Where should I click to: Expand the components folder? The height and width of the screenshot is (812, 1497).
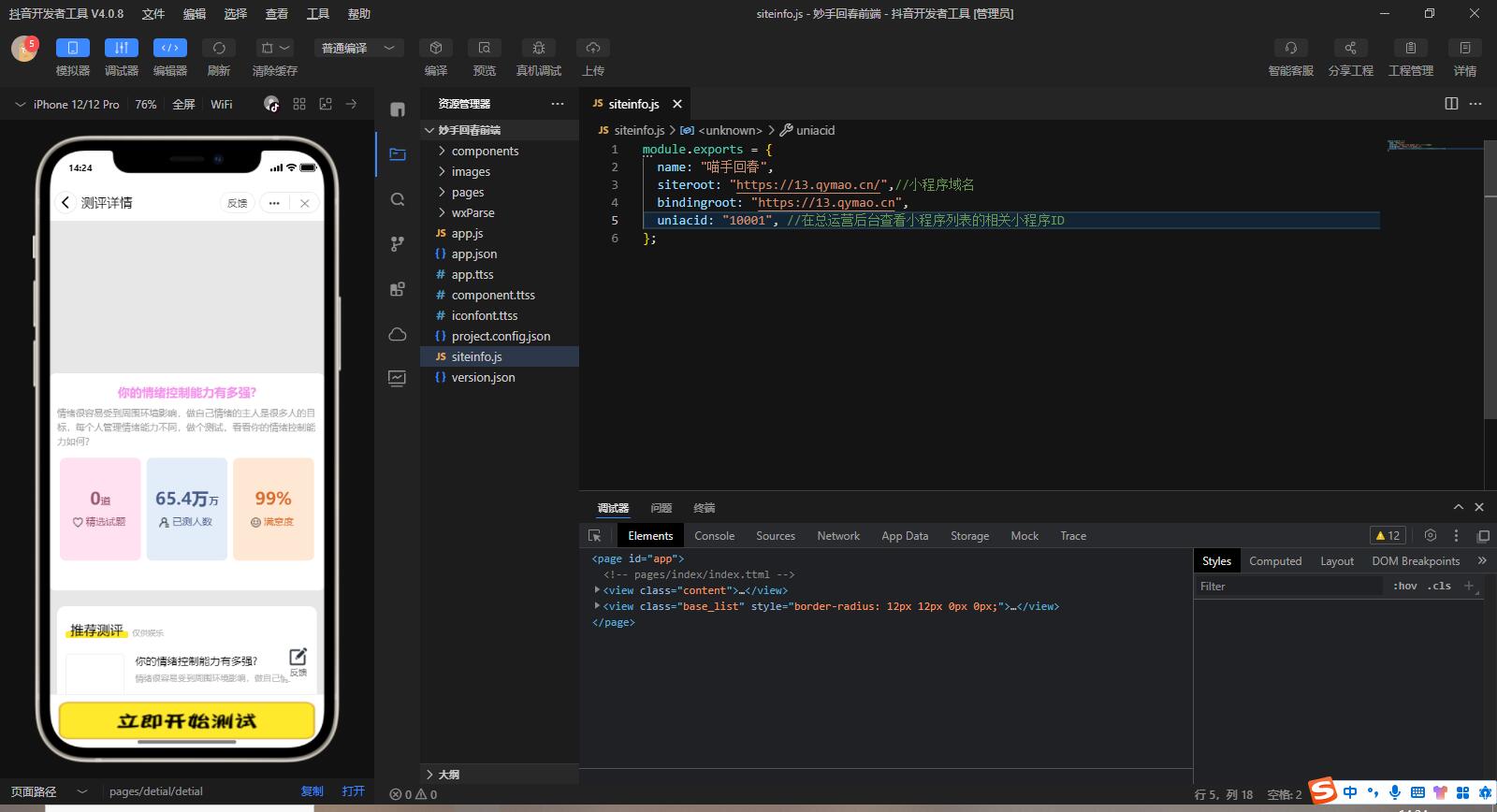pyautogui.click(x=484, y=151)
